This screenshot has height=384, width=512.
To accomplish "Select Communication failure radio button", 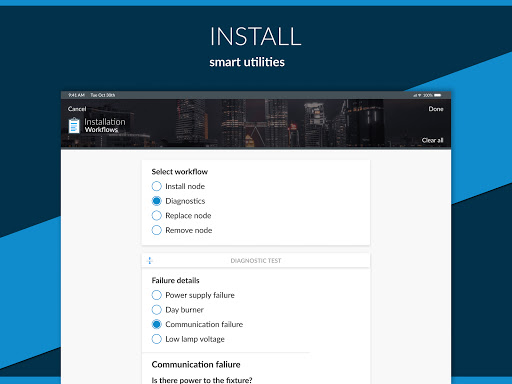I will [x=156, y=324].
